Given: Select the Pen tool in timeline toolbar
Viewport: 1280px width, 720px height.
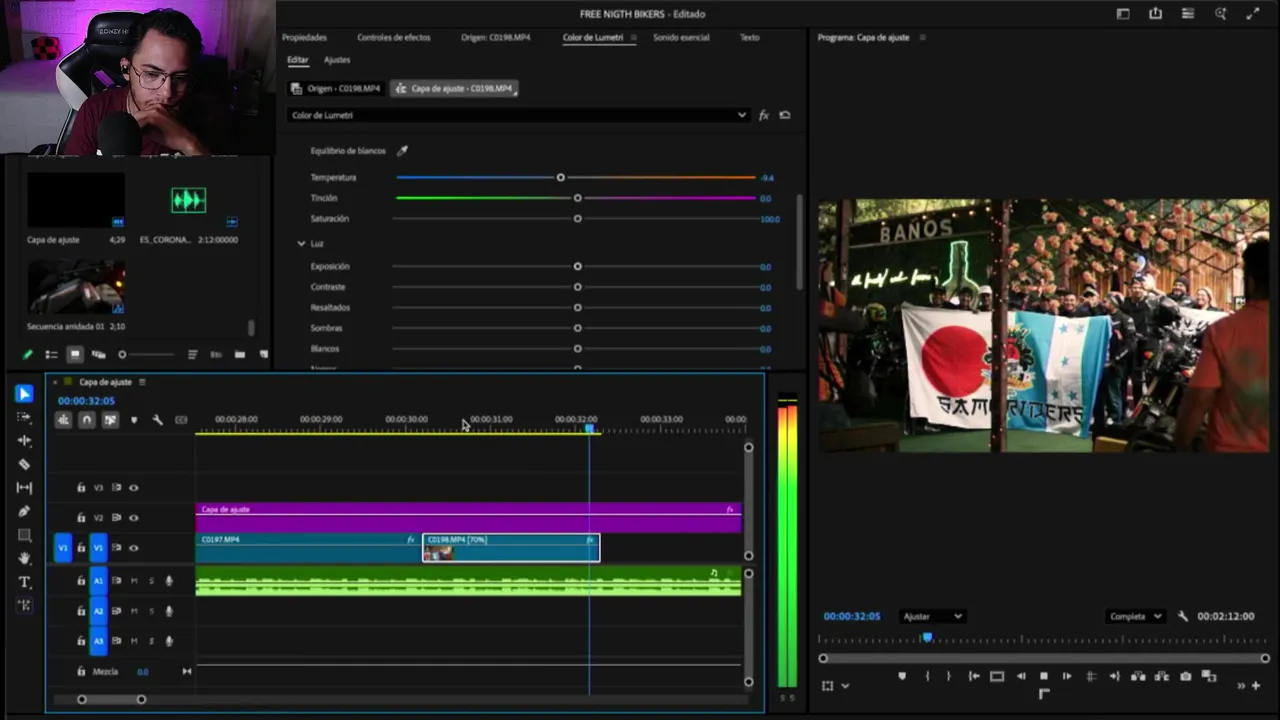Looking at the screenshot, I should click(x=24, y=511).
